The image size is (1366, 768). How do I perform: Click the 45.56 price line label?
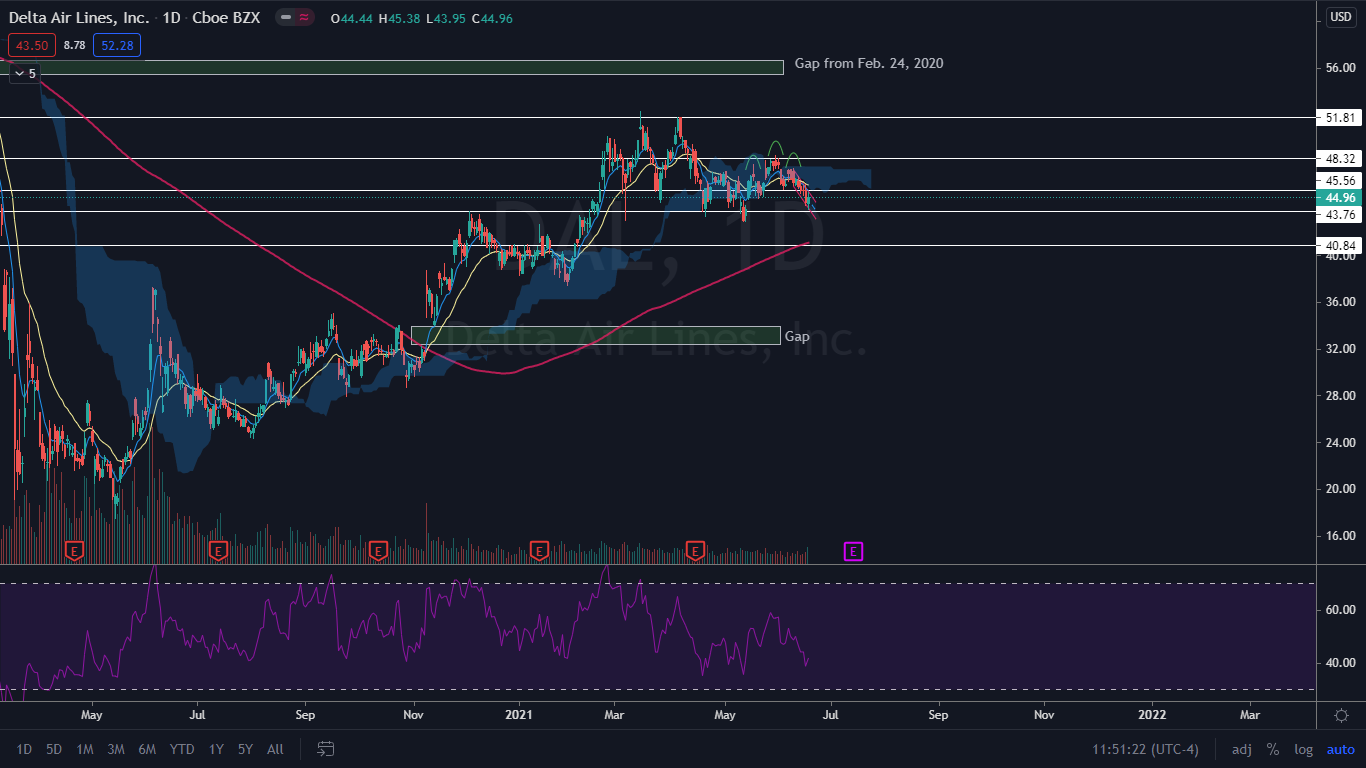pos(1339,181)
